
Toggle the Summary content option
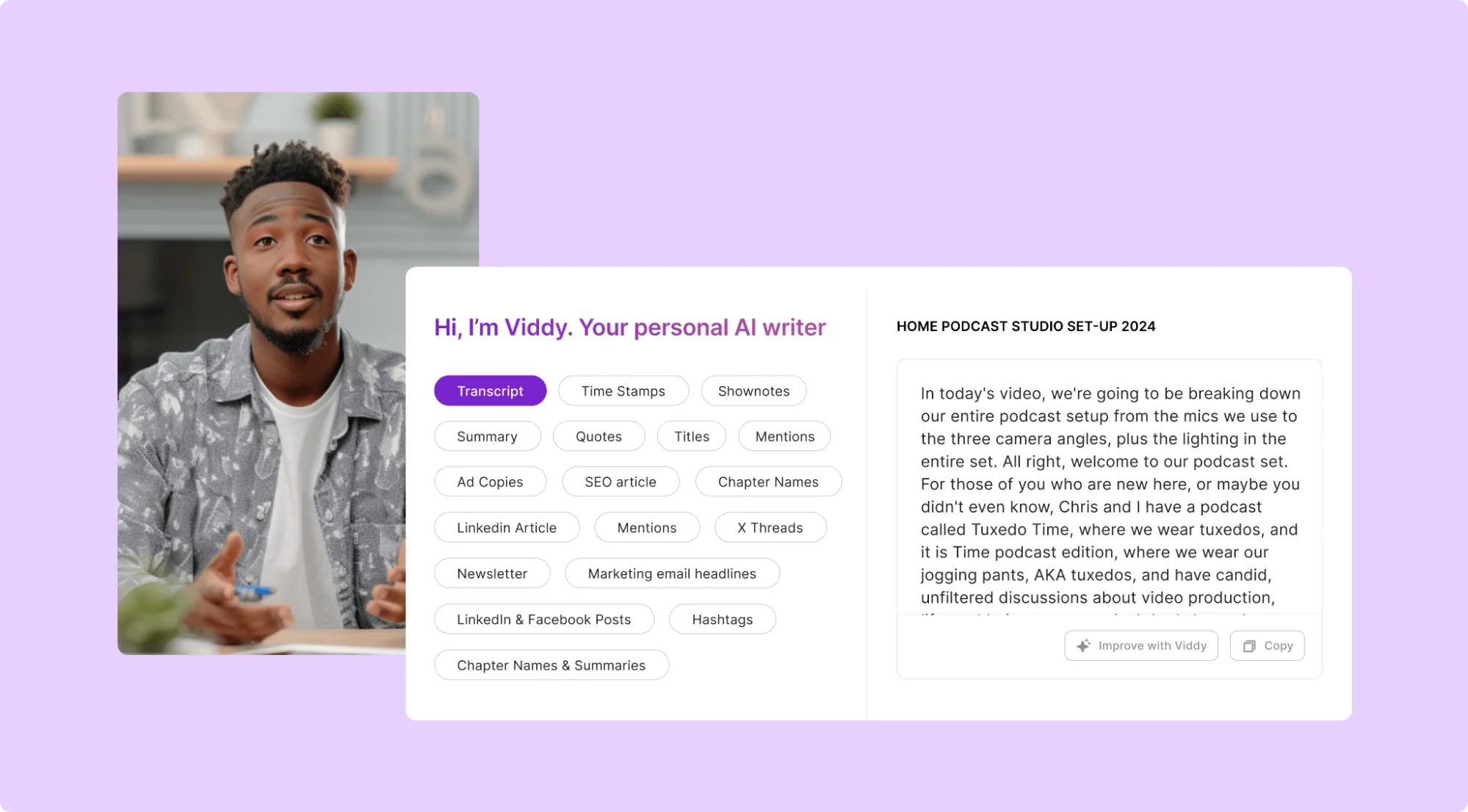pos(487,435)
